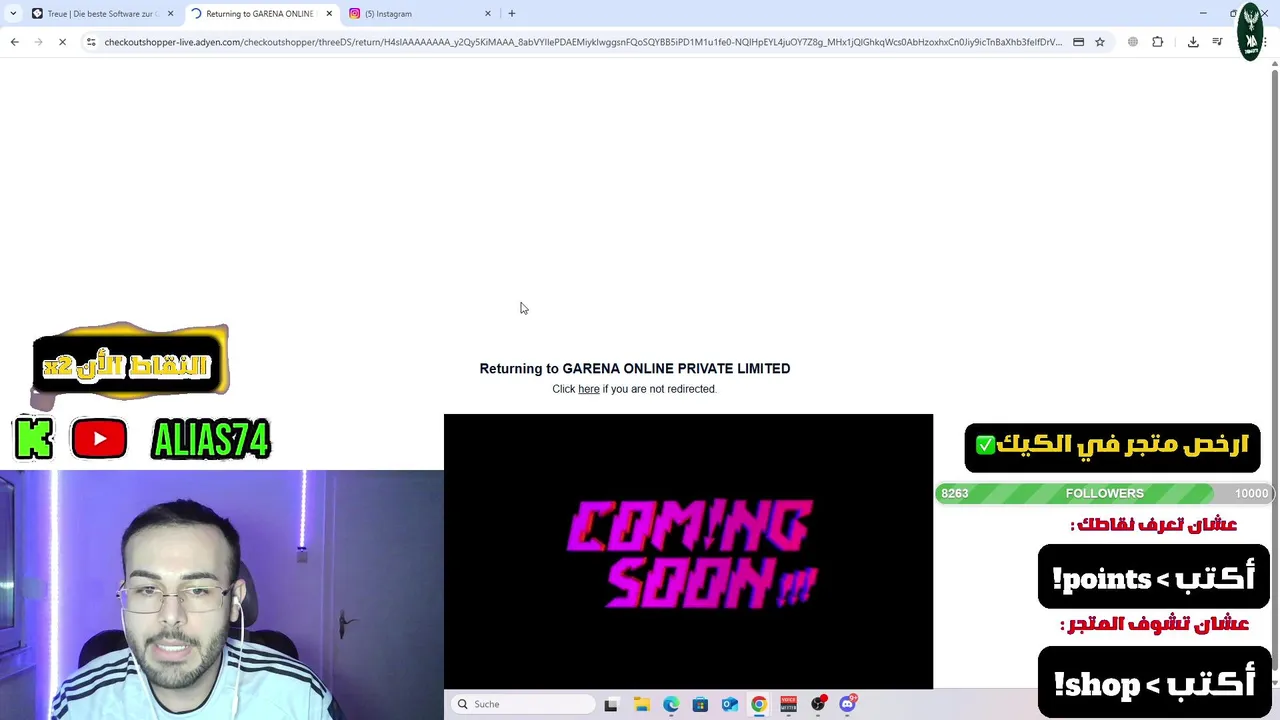Close the Treue tab
Screen dimensions: 1280x720
pyautogui.click(x=170, y=14)
